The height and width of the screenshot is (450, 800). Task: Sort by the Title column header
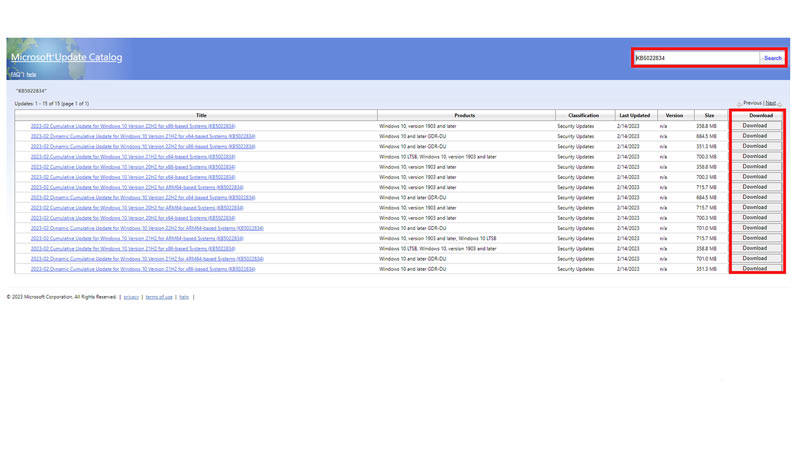[x=201, y=115]
